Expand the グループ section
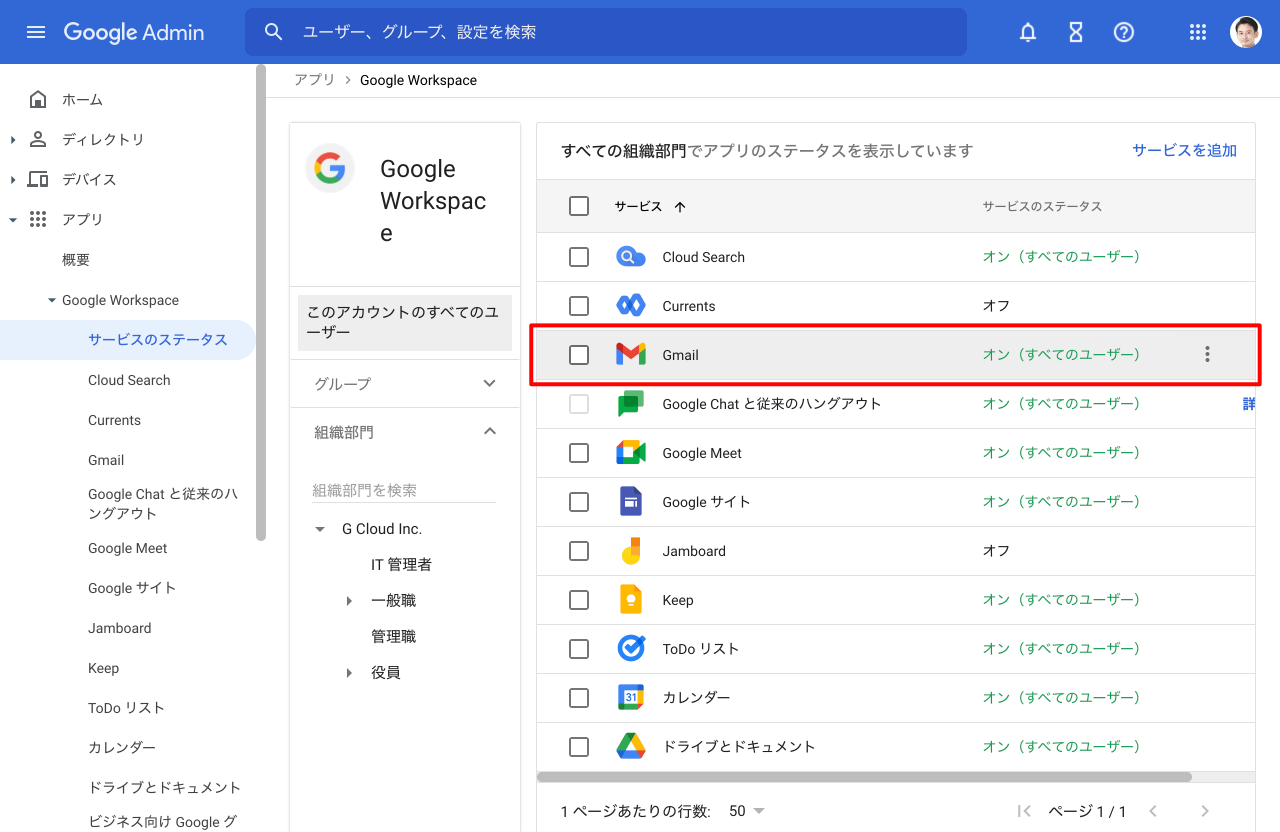1280x832 pixels. pyautogui.click(x=490, y=383)
